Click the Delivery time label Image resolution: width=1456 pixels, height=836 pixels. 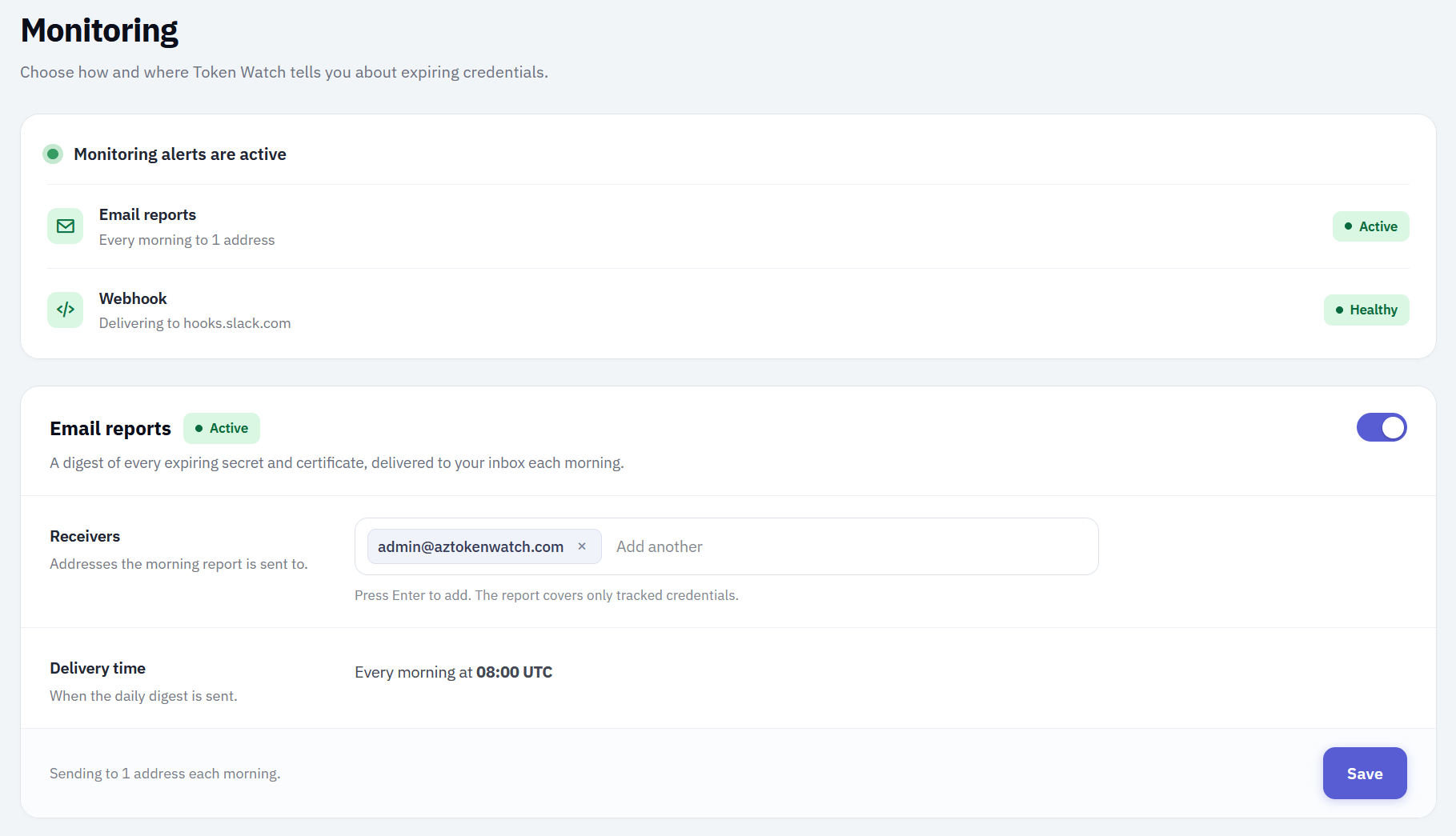pos(98,668)
